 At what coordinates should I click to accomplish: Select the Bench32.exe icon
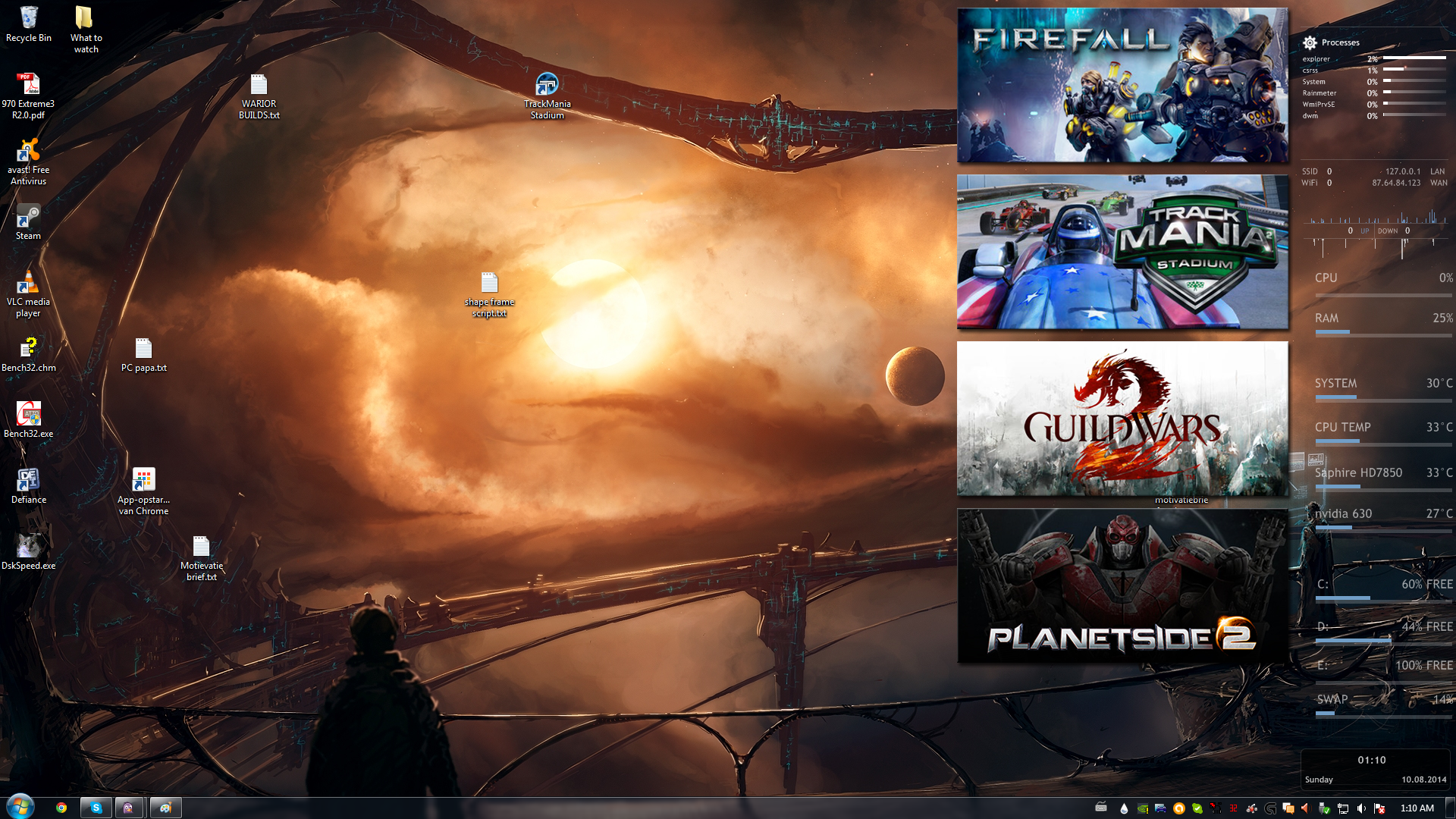[28, 420]
